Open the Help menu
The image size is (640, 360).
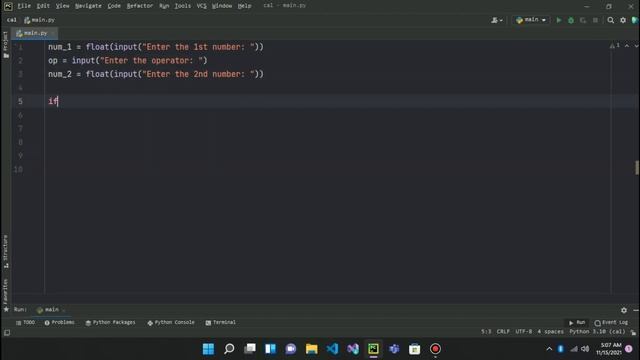[244, 6]
